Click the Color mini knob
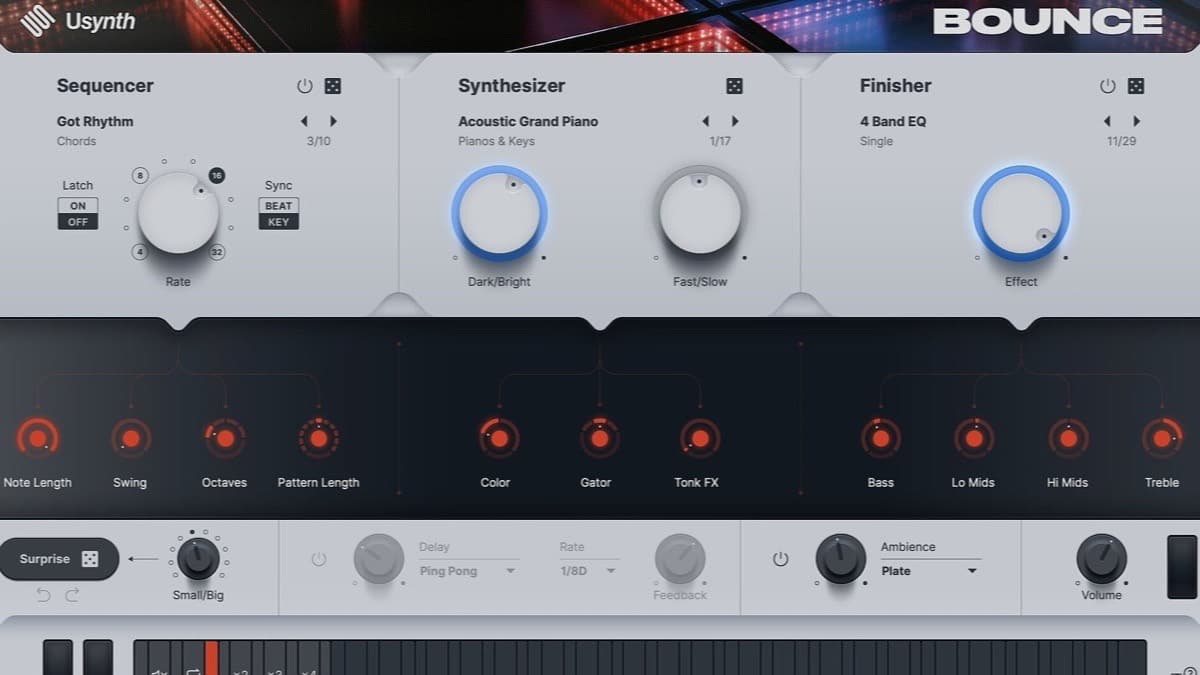This screenshot has height=675, width=1200. pyautogui.click(x=497, y=438)
